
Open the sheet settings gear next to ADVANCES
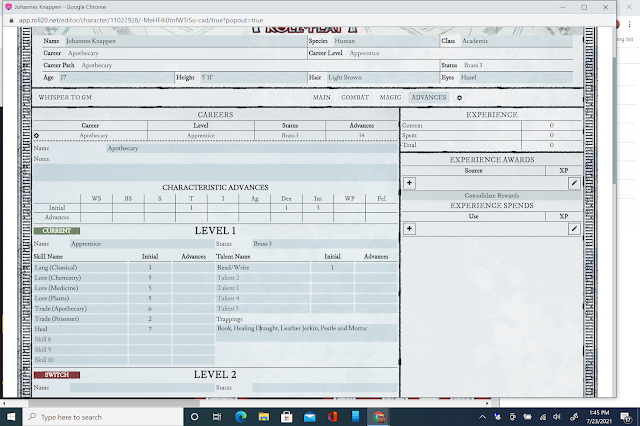(459, 98)
